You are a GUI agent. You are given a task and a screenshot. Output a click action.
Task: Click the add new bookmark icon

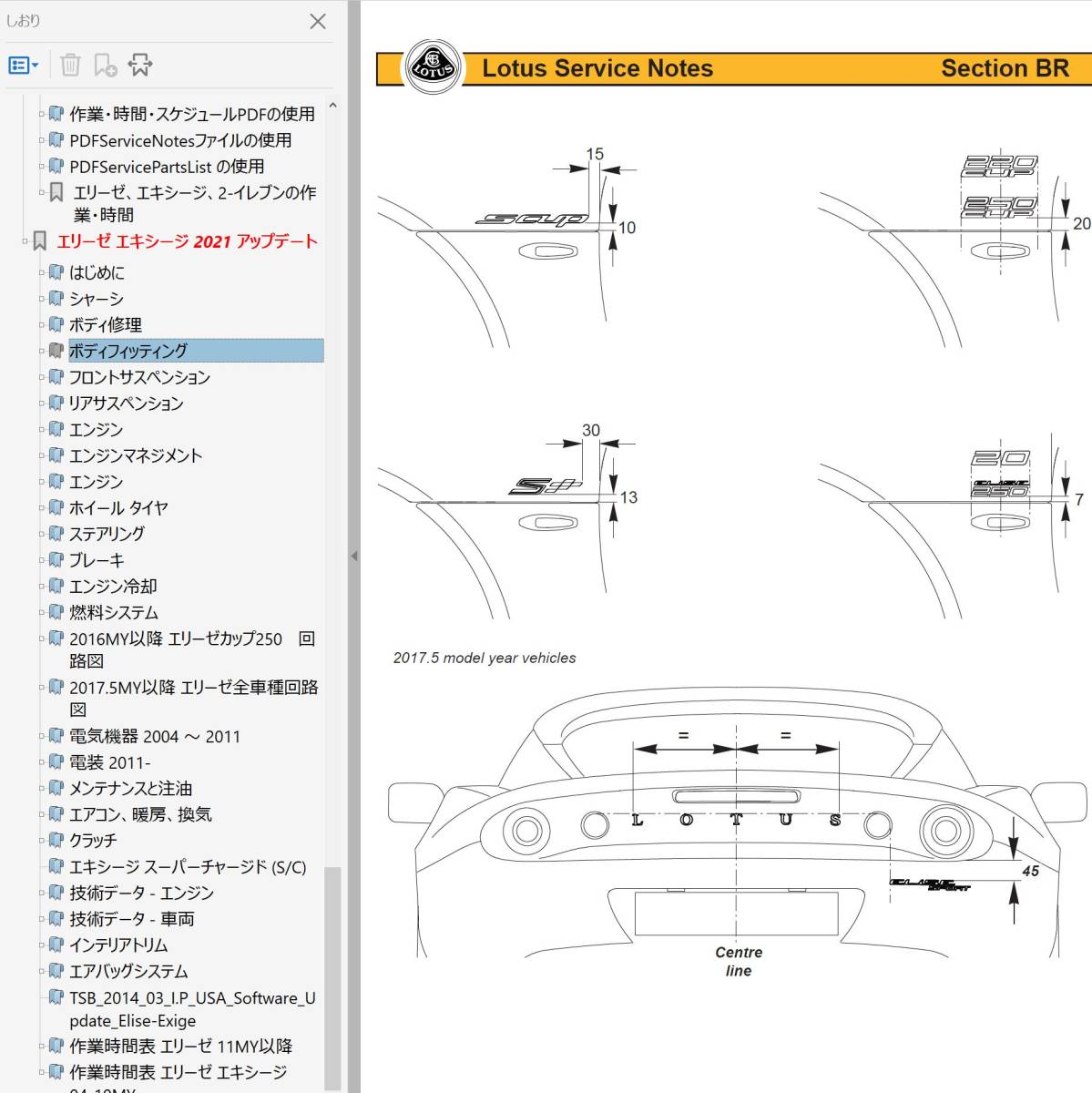106,65
